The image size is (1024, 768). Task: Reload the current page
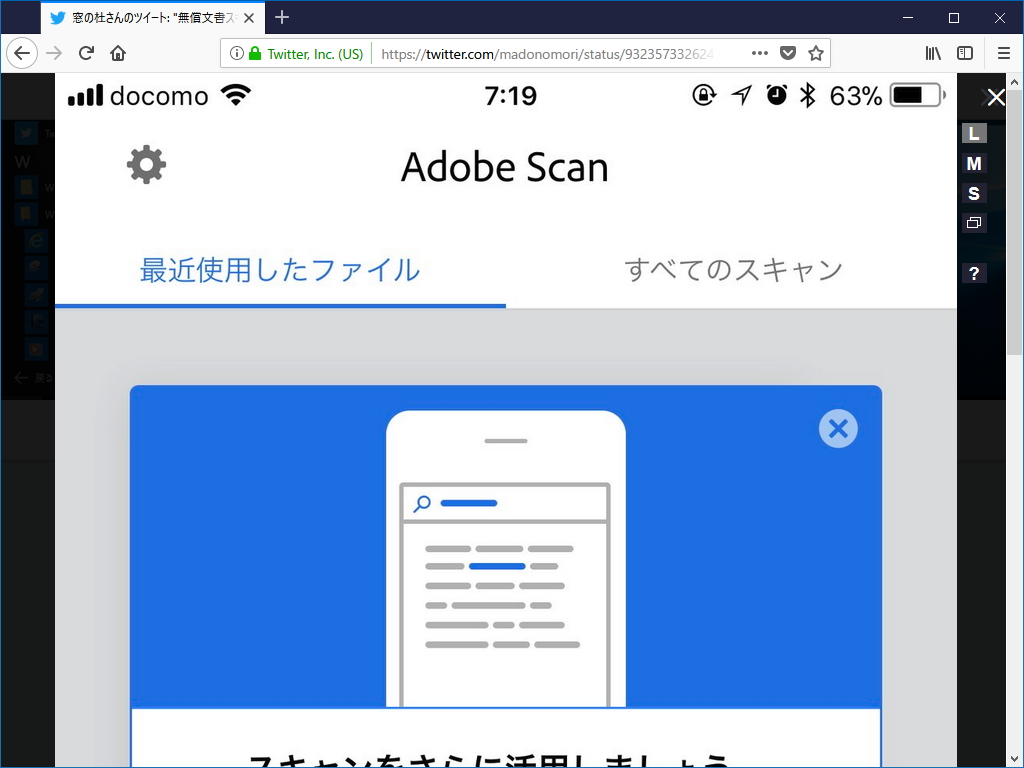(86, 53)
